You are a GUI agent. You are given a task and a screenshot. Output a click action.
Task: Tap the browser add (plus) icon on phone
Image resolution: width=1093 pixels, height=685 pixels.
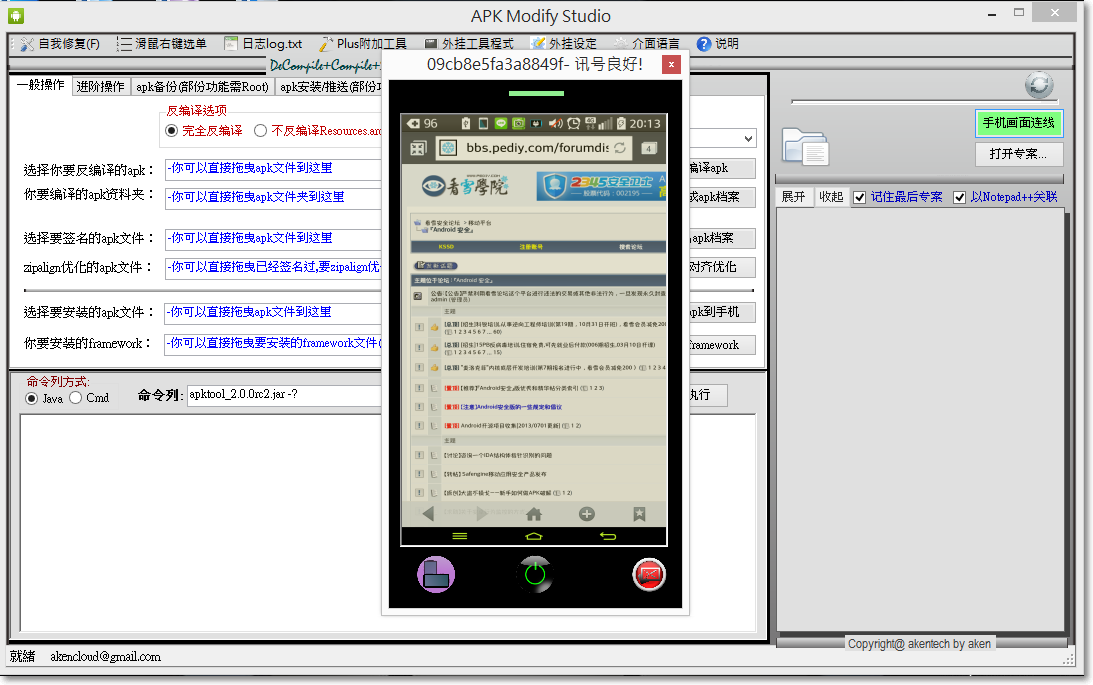click(x=587, y=514)
